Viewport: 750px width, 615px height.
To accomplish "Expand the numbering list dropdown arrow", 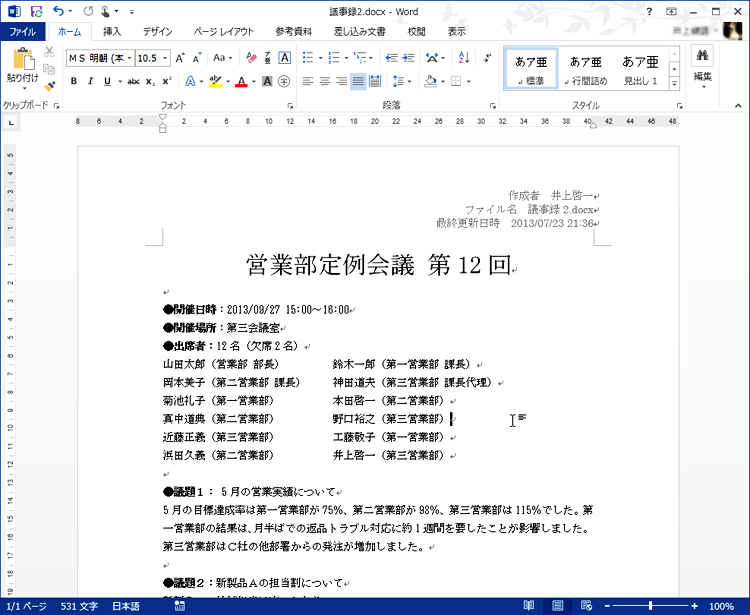I will point(346,58).
